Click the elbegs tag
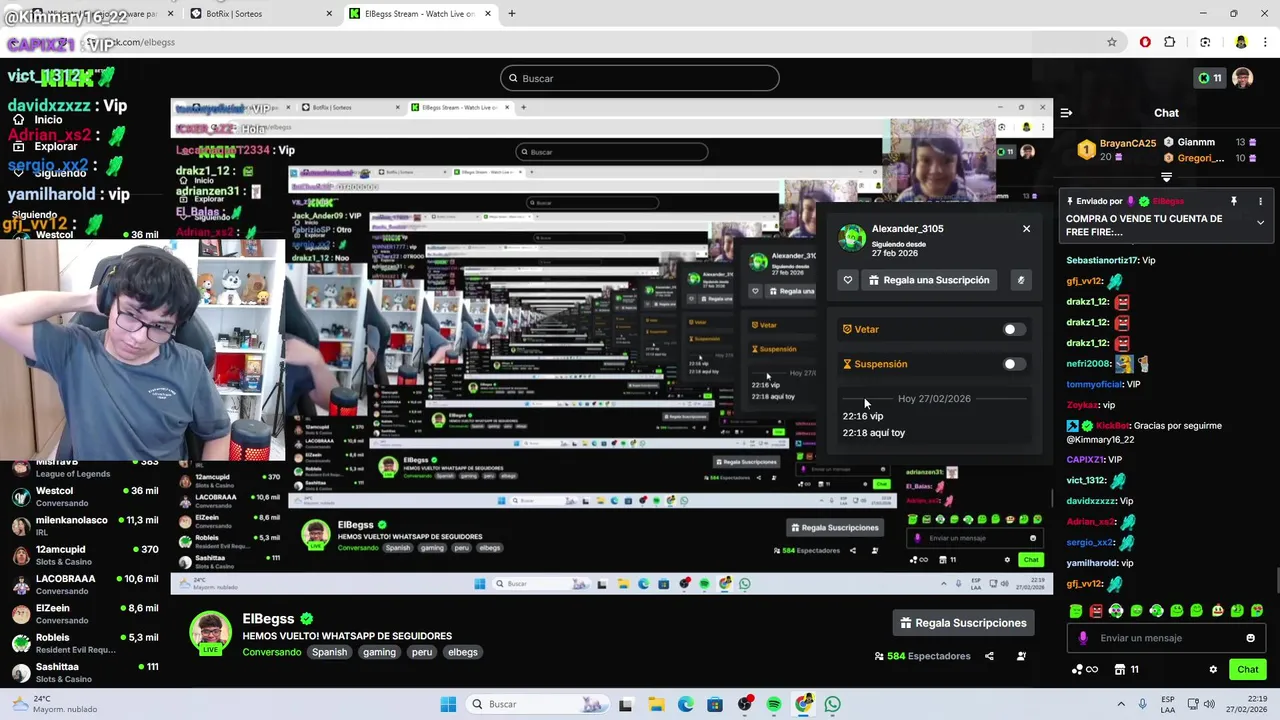Viewport: 1280px width, 720px height. click(x=463, y=652)
